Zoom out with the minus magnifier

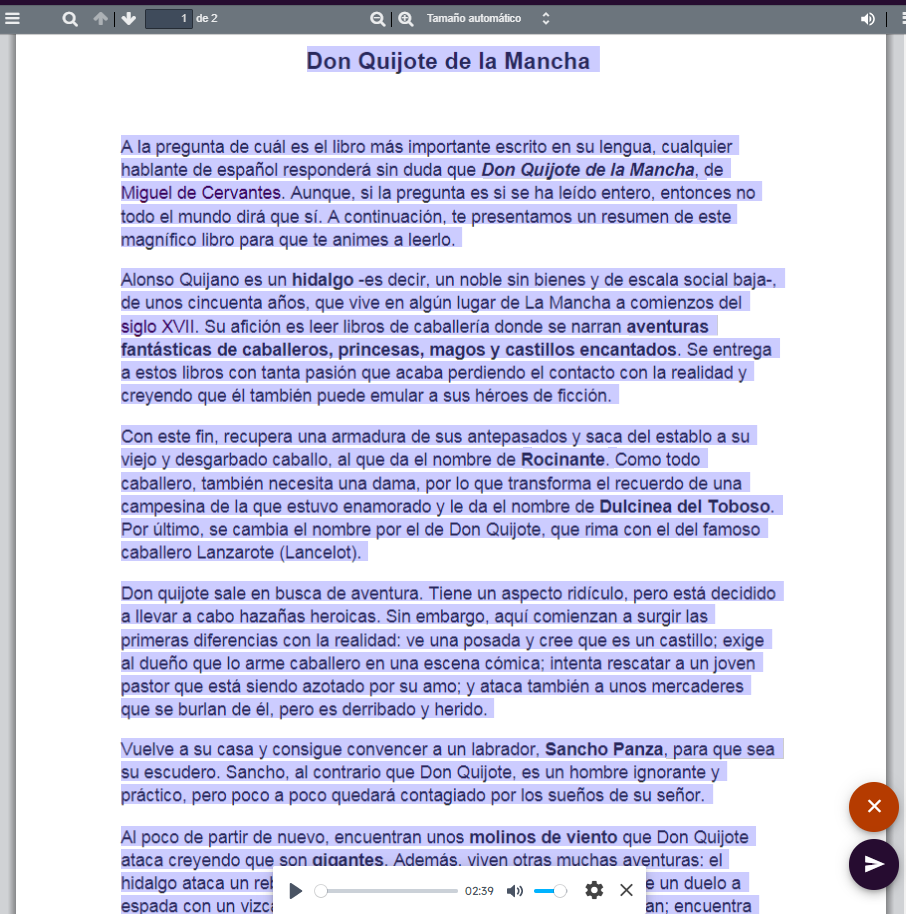click(x=378, y=19)
